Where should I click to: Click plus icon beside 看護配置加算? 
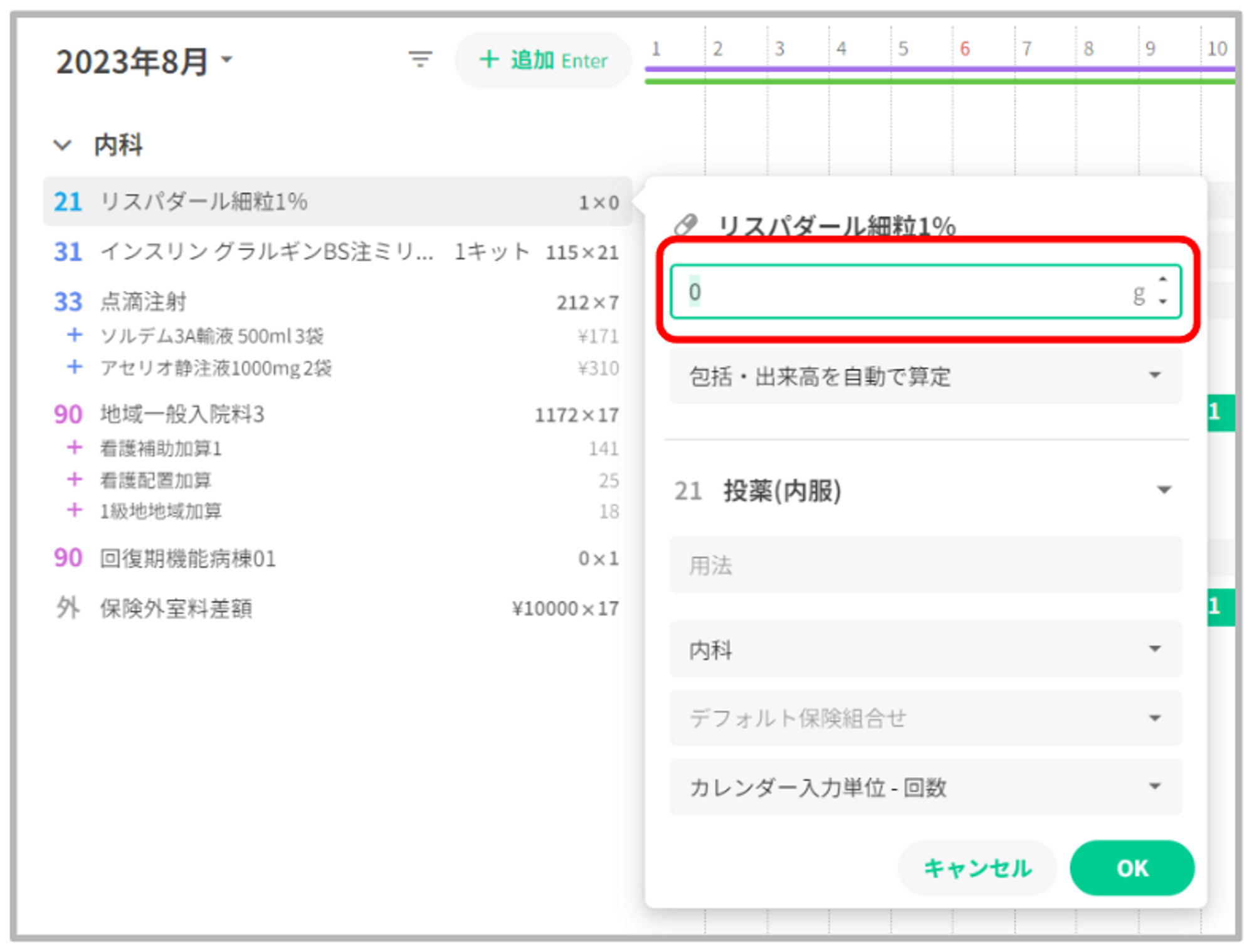pos(75,479)
